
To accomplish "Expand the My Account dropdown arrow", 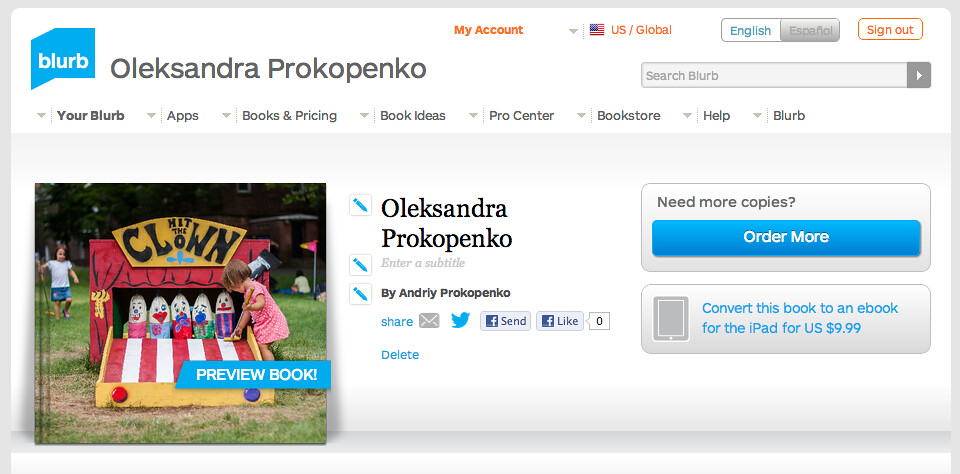I will point(573,31).
